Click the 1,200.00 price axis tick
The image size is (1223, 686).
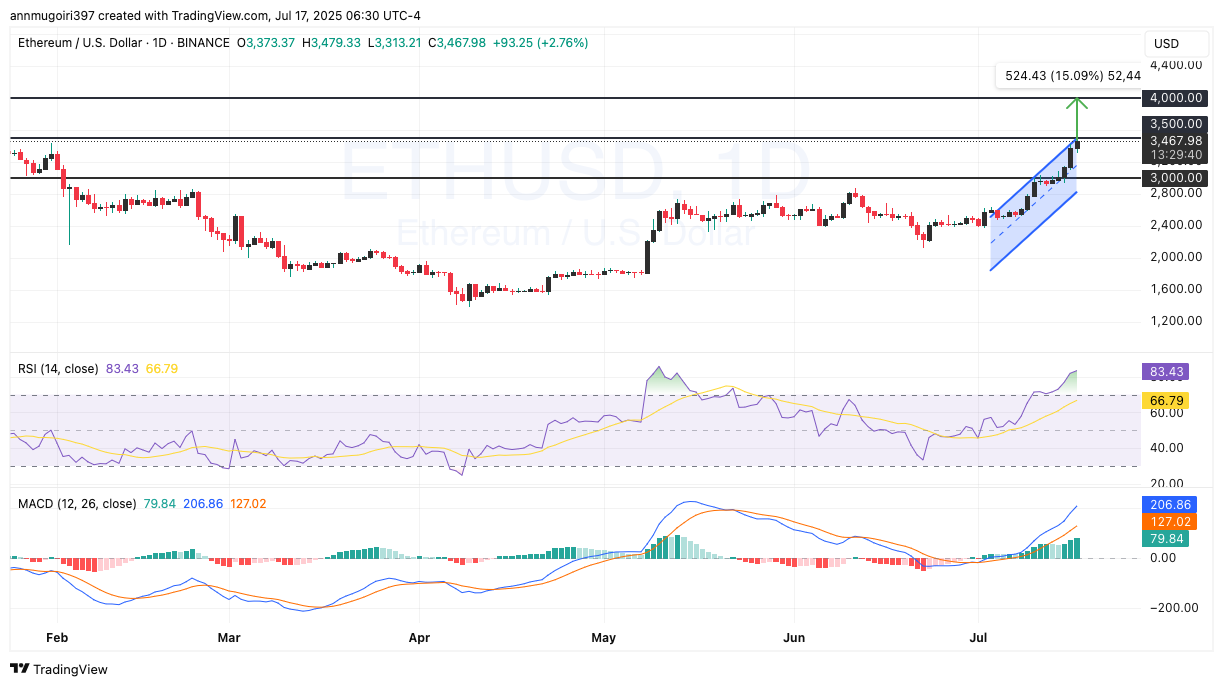1176,321
